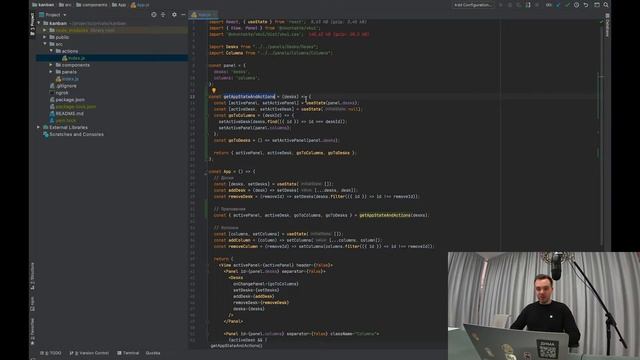The height and width of the screenshot is (360, 640).
Task: Click the presenter's webcam video overlay
Action: [544, 306]
